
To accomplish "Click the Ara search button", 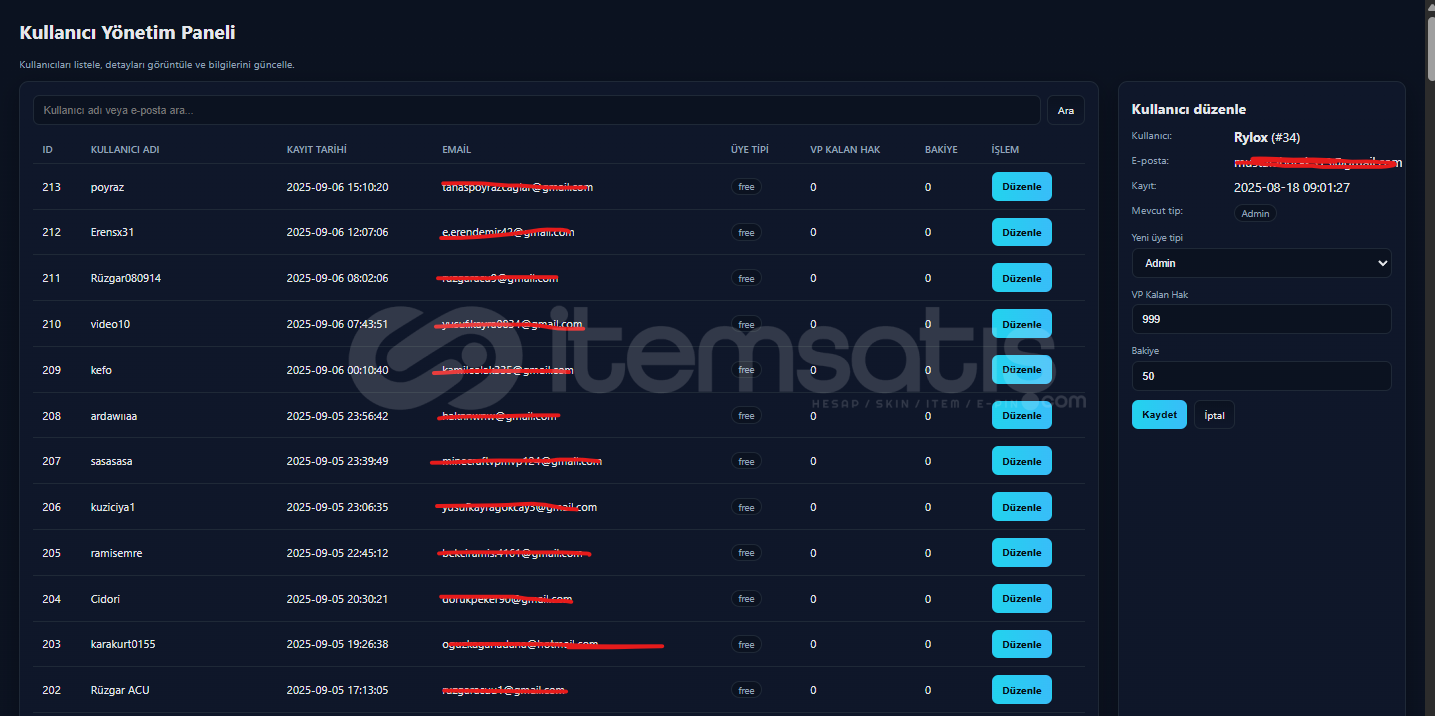I will coord(1065,110).
